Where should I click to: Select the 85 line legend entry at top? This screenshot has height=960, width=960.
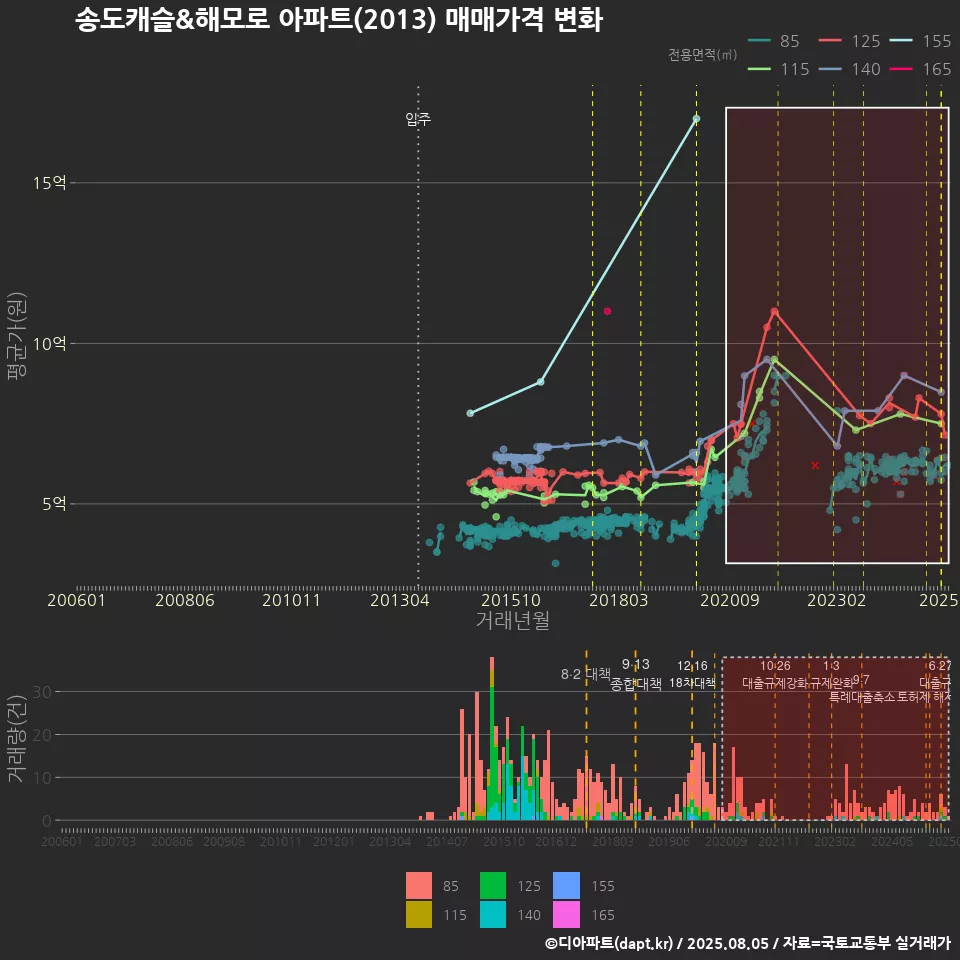pyautogui.click(x=774, y=41)
